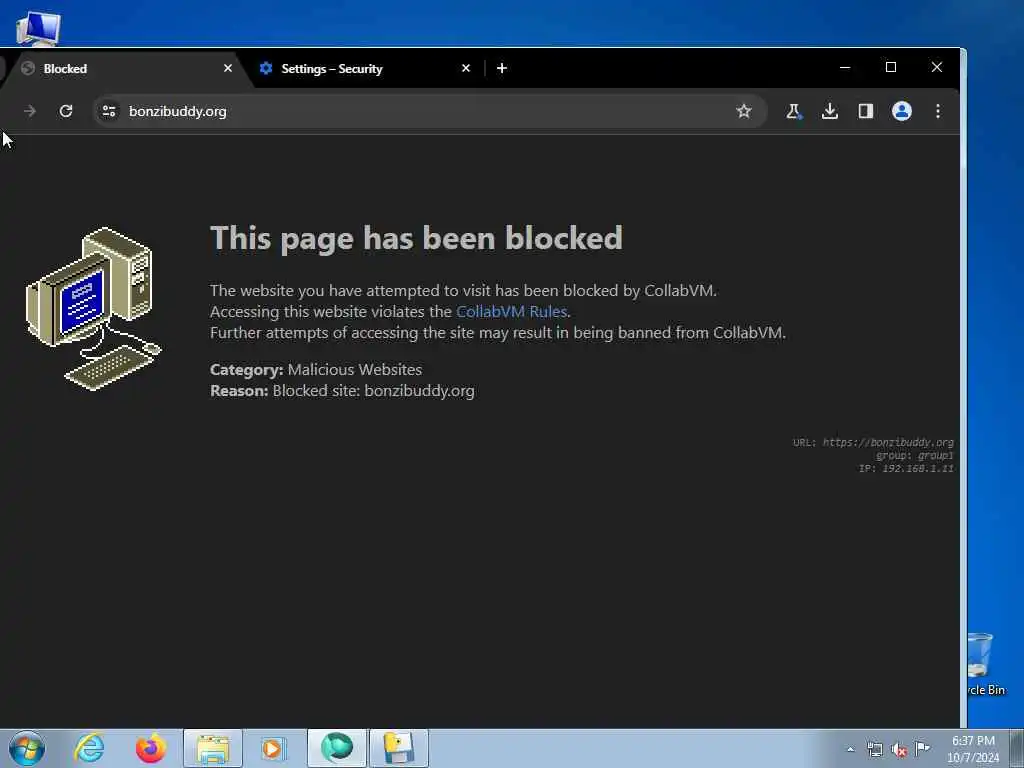Viewport: 1024px width, 768px height.
Task: Switch to the Settings – Security tab
Action: click(x=366, y=69)
